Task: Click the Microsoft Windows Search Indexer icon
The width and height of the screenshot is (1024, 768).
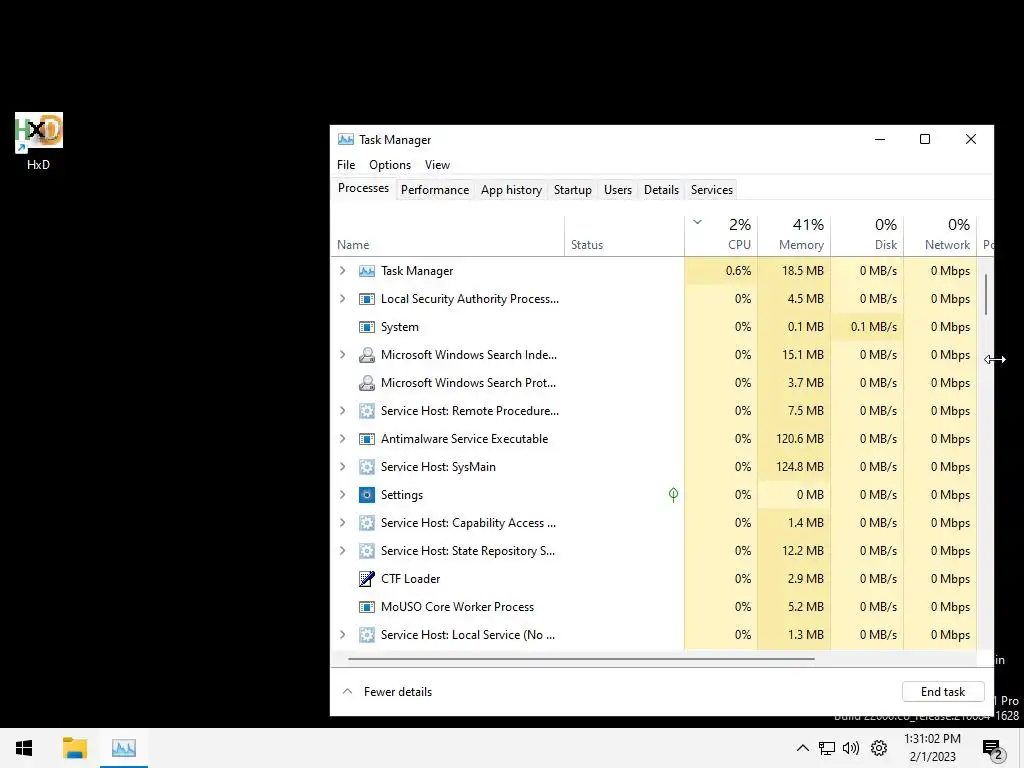Action: click(x=367, y=355)
